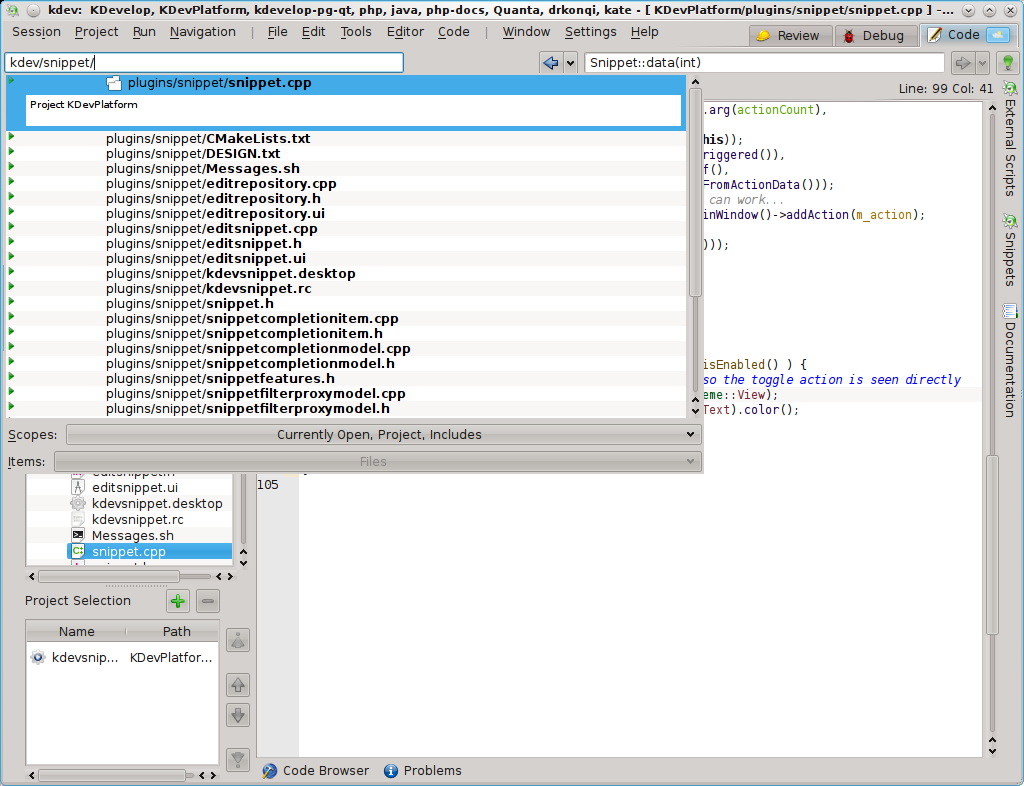Select plugins/snippet/DESIGN.txt from results
The width and height of the screenshot is (1024, 786).
(x=346, y=153)
